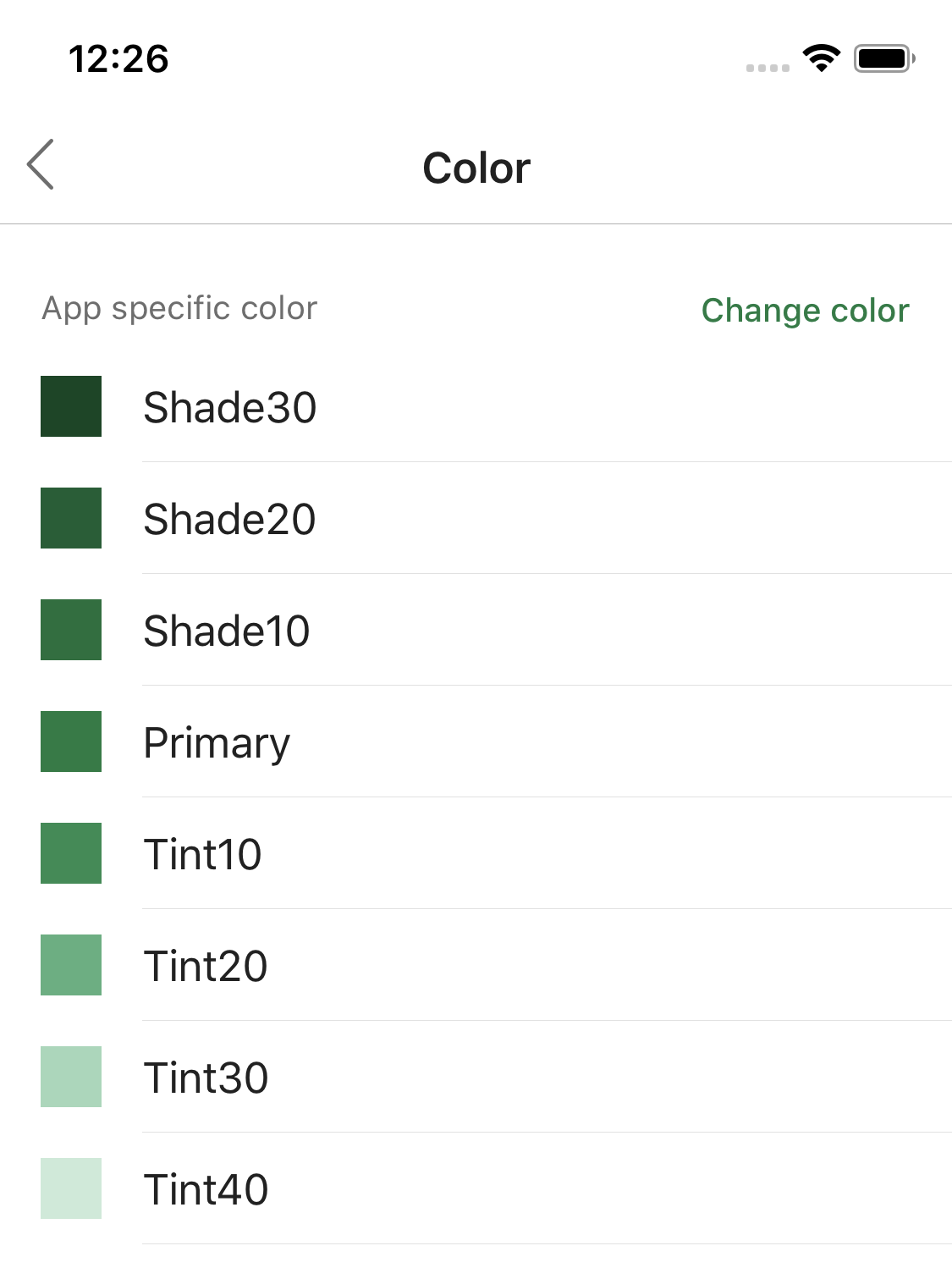
Task: Open the Change color option
Action: click(805, 310)
